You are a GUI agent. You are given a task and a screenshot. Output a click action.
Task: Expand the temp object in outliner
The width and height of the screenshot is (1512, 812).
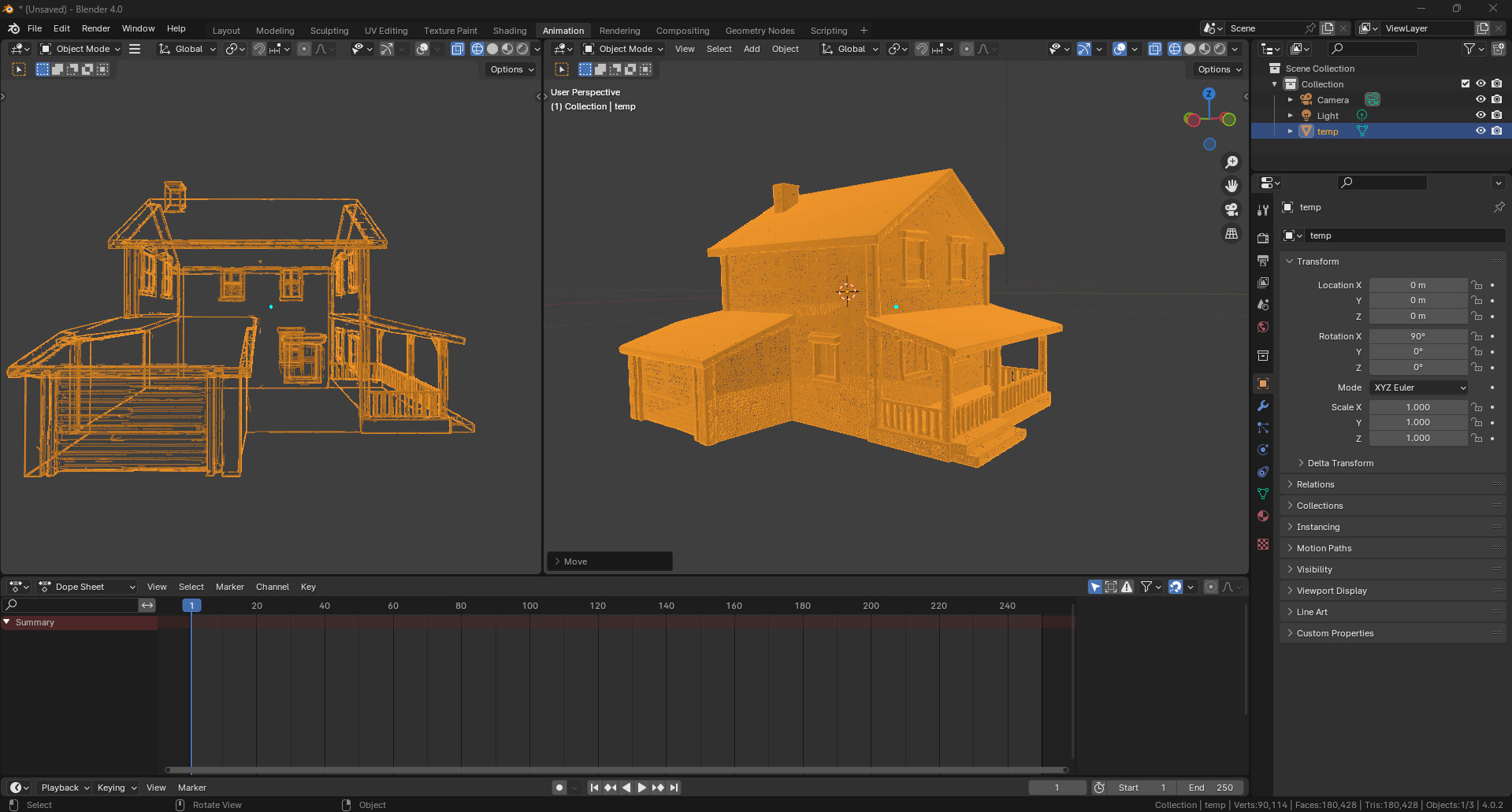click(x=1290, y=132)
